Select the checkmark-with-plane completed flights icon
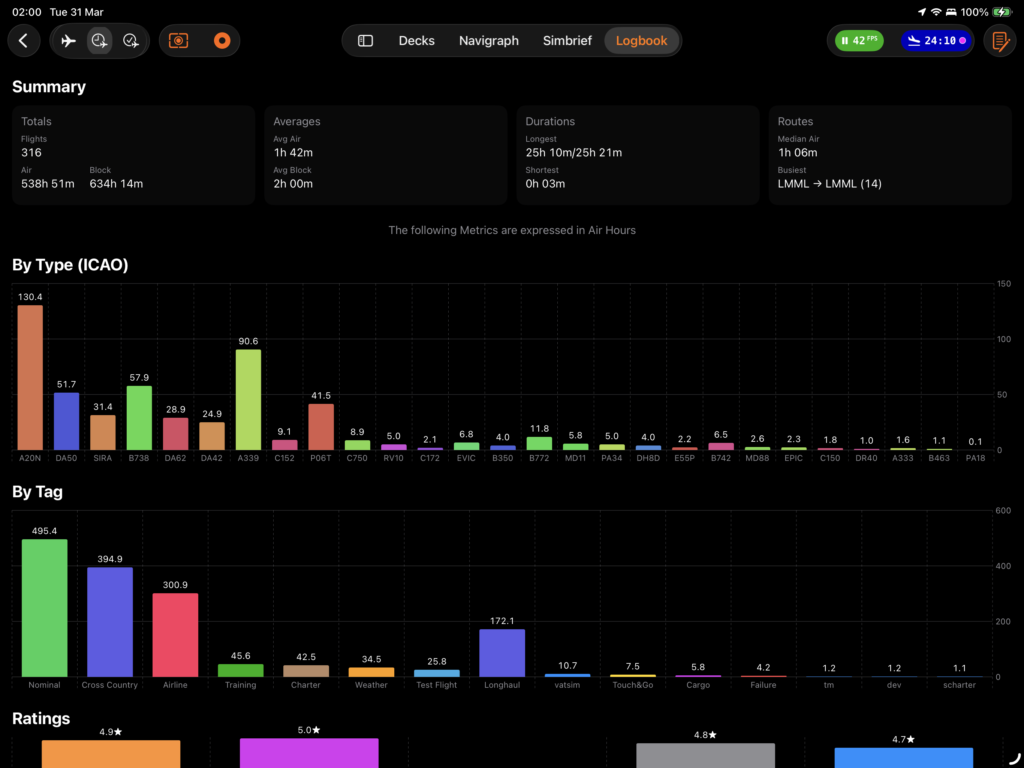The image size is (1024, 768). [131, 41]
